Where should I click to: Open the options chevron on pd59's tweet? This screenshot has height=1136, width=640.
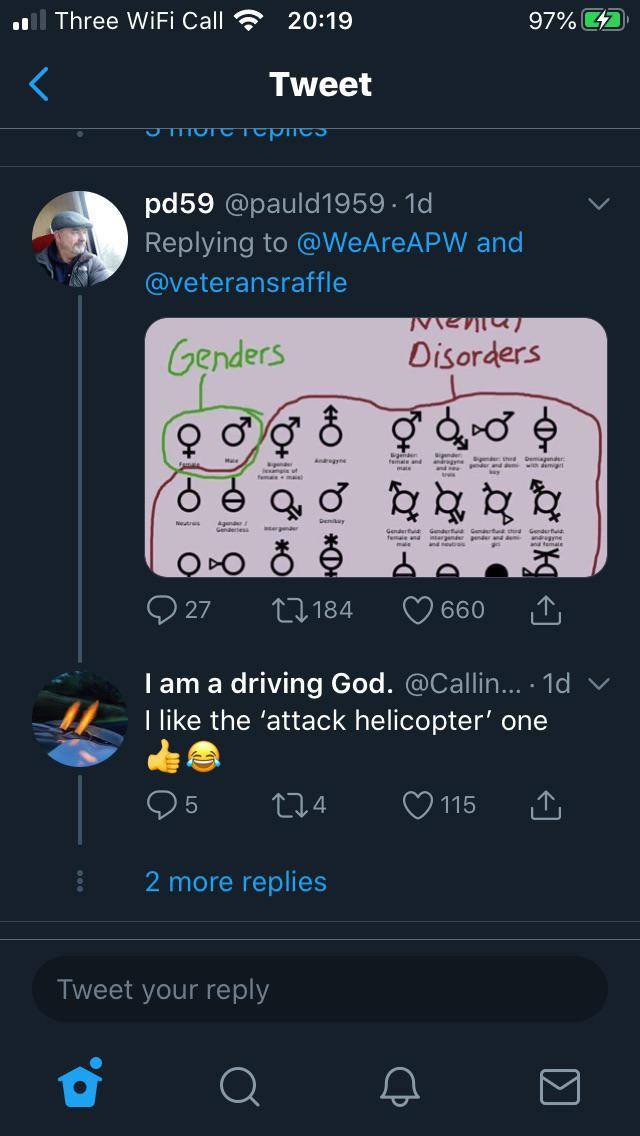[599, 203]
